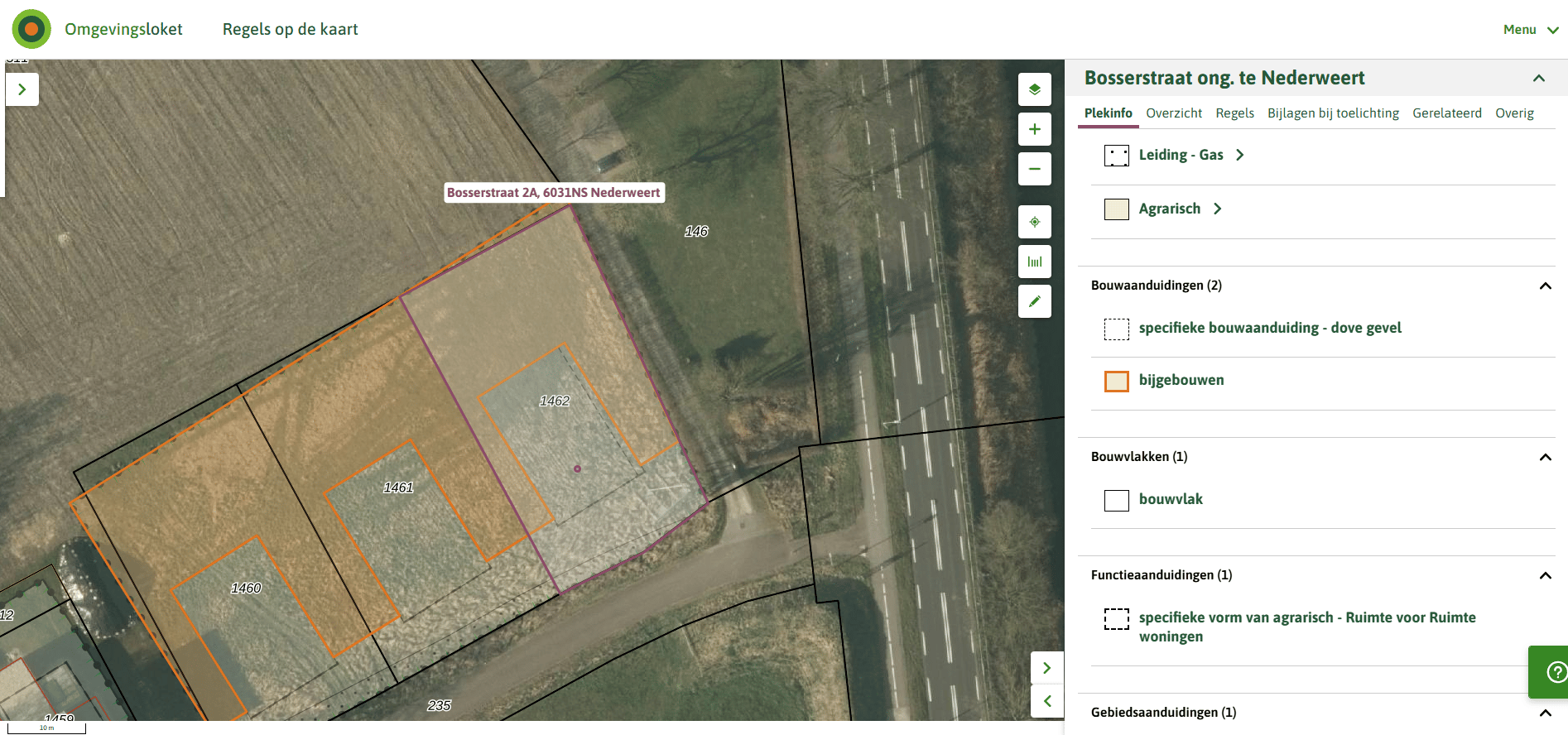Select the bouwvlak legend item
Screen dimensions: 1568x735
(1171, 499)
